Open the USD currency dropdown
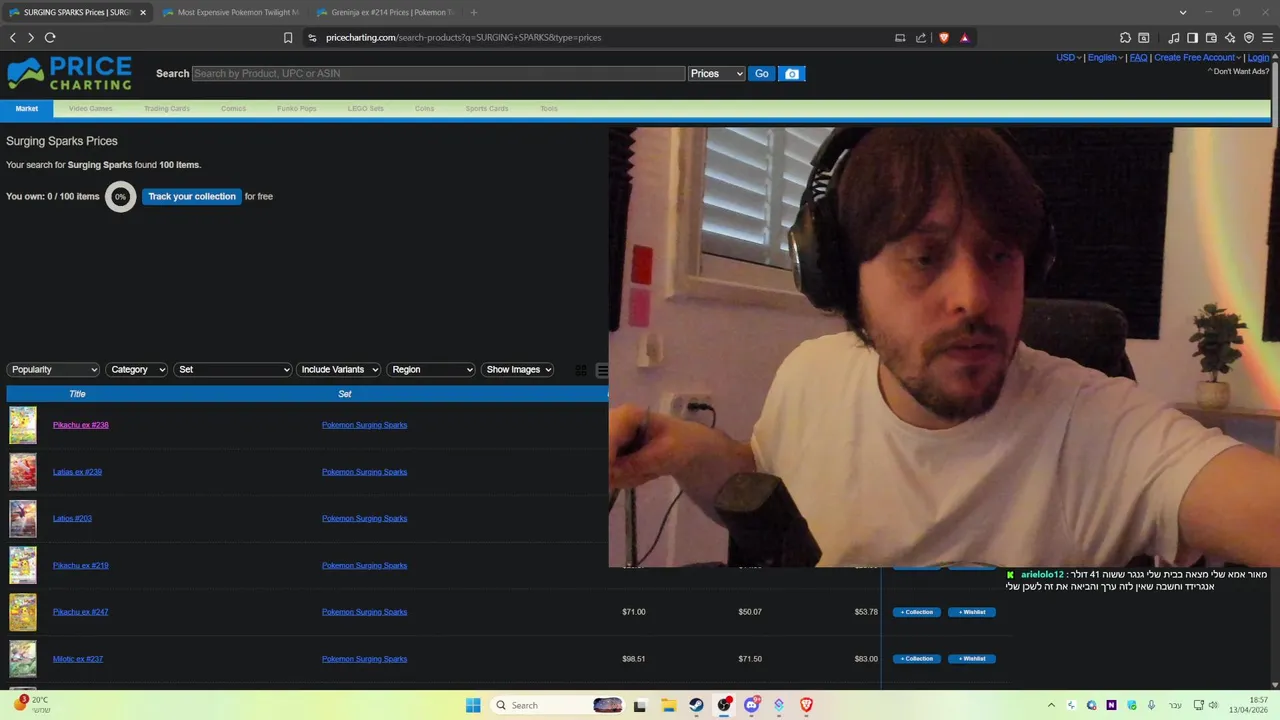 coord(1068,57)
